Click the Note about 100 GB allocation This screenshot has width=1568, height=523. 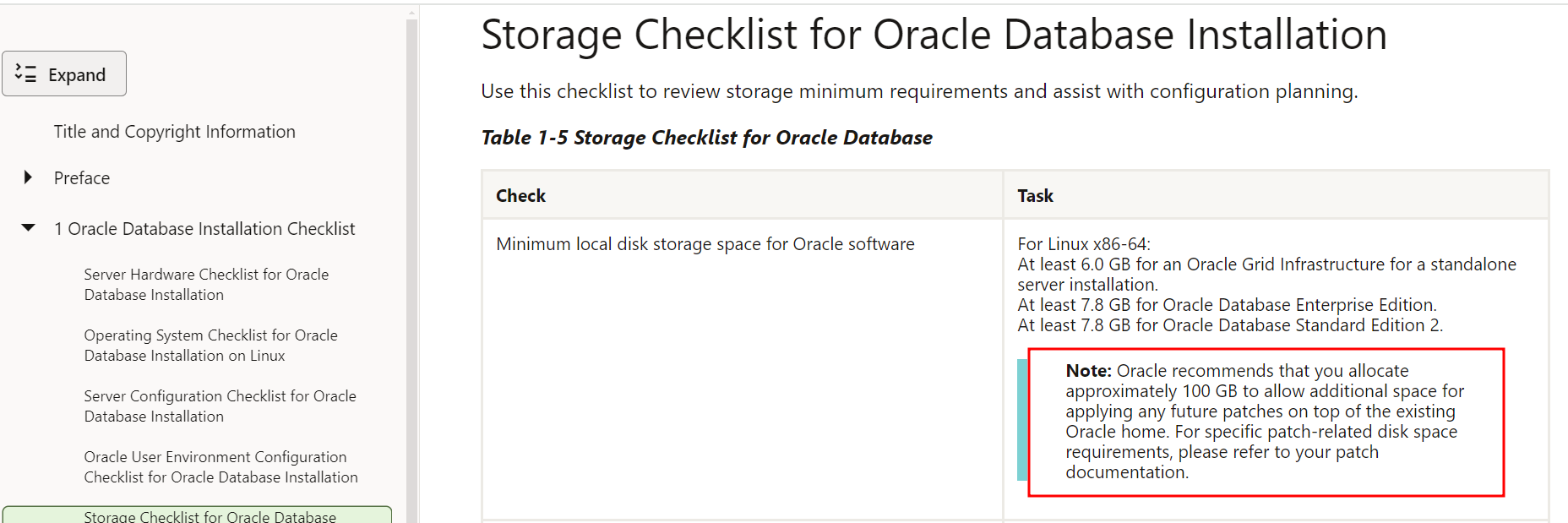tap(1264, 422)
